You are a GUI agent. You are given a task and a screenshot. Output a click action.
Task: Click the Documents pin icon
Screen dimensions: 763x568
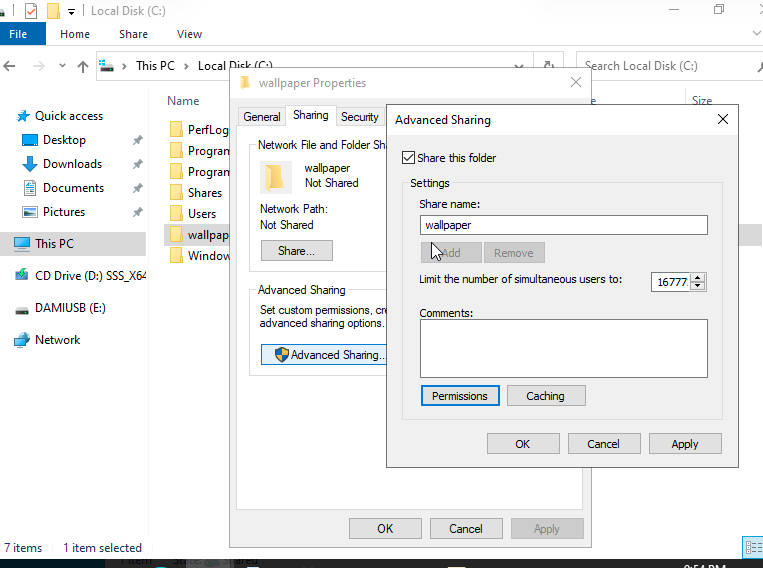click(x=138, y=188)
